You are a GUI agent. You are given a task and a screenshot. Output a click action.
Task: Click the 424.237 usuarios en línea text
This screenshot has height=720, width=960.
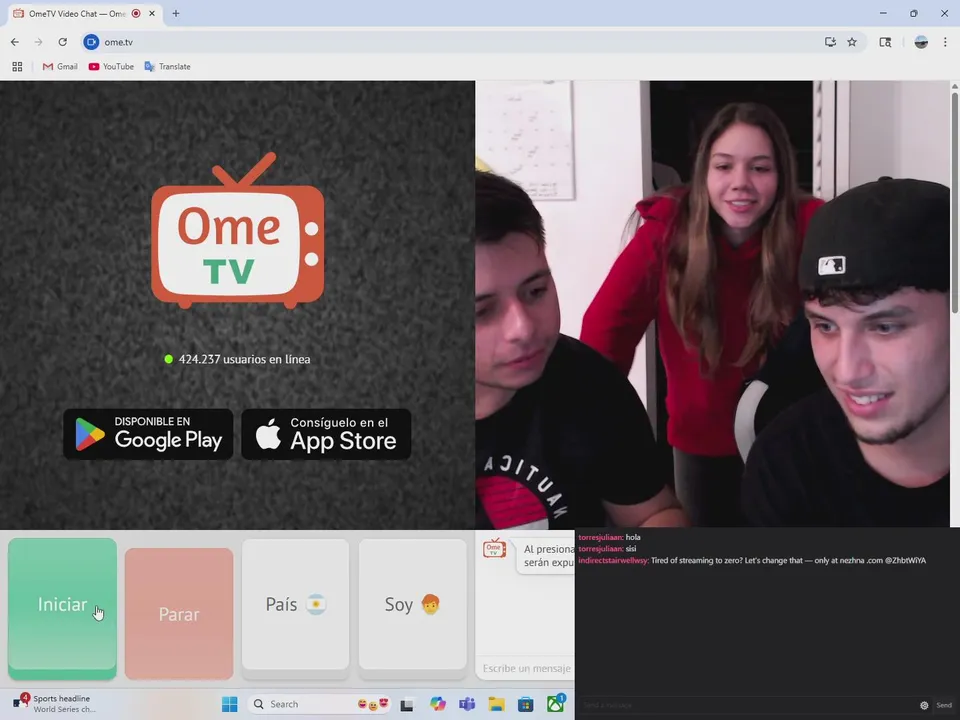coord(244,359)
